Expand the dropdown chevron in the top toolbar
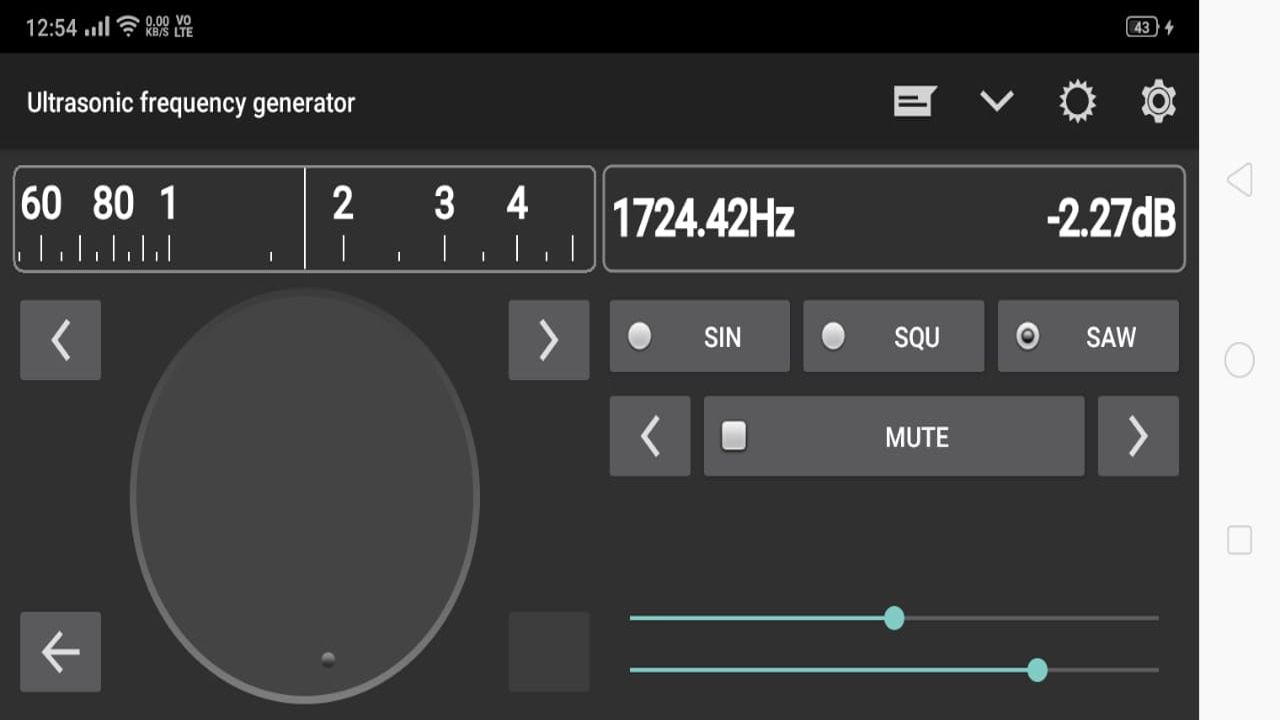 [x=996, y=101]
